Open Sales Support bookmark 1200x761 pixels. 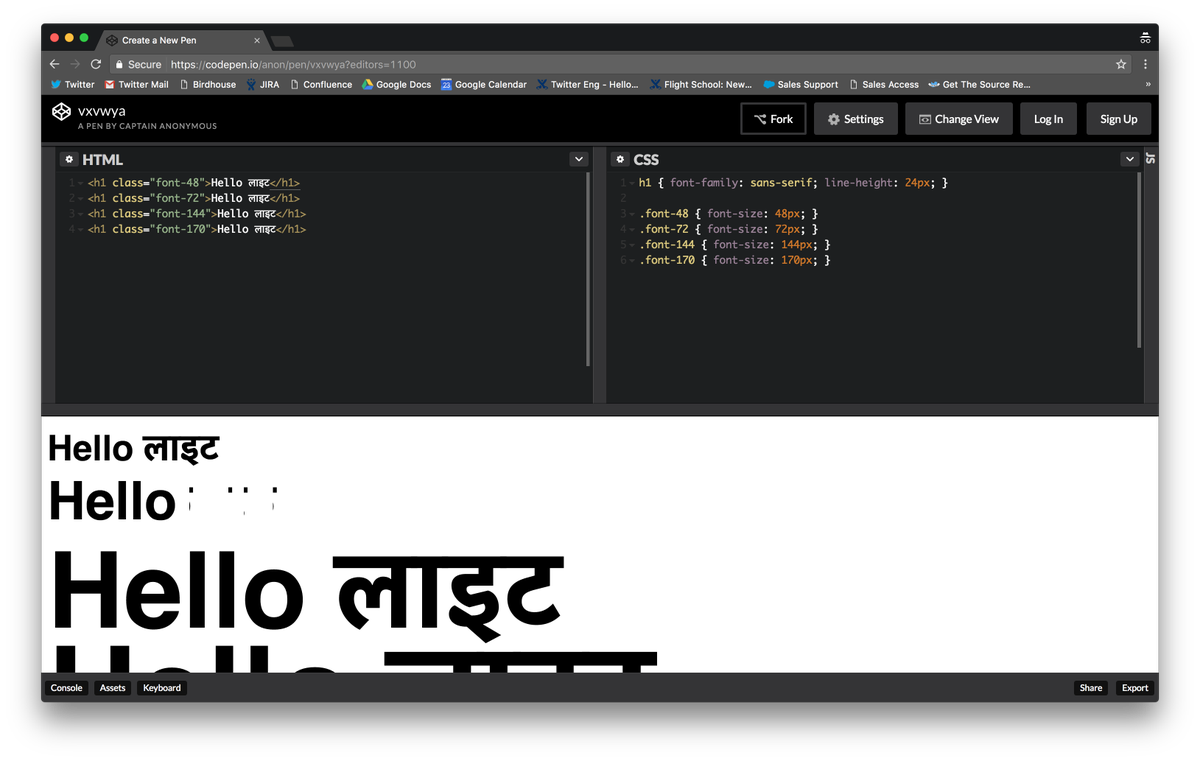[800, 85]
